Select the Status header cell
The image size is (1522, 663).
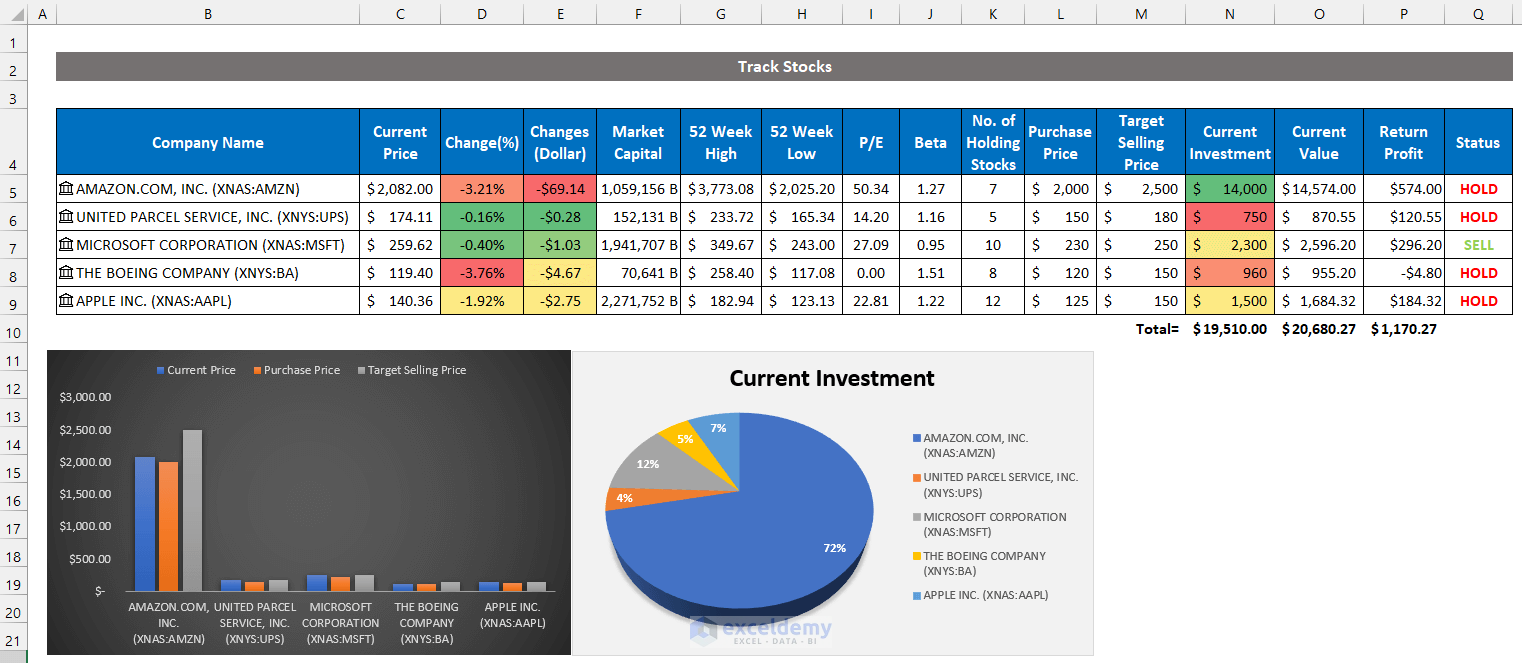point(1478,142)
